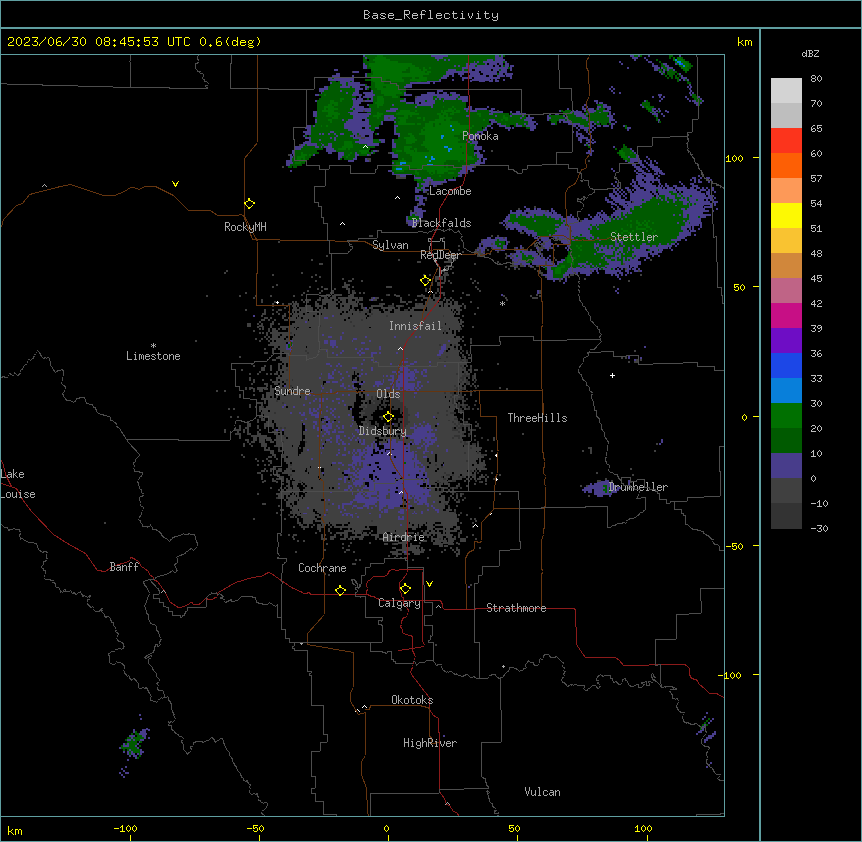Select the Didsbury label
The height and width of the screenshot is (842, 862).
tap(383, 431)
